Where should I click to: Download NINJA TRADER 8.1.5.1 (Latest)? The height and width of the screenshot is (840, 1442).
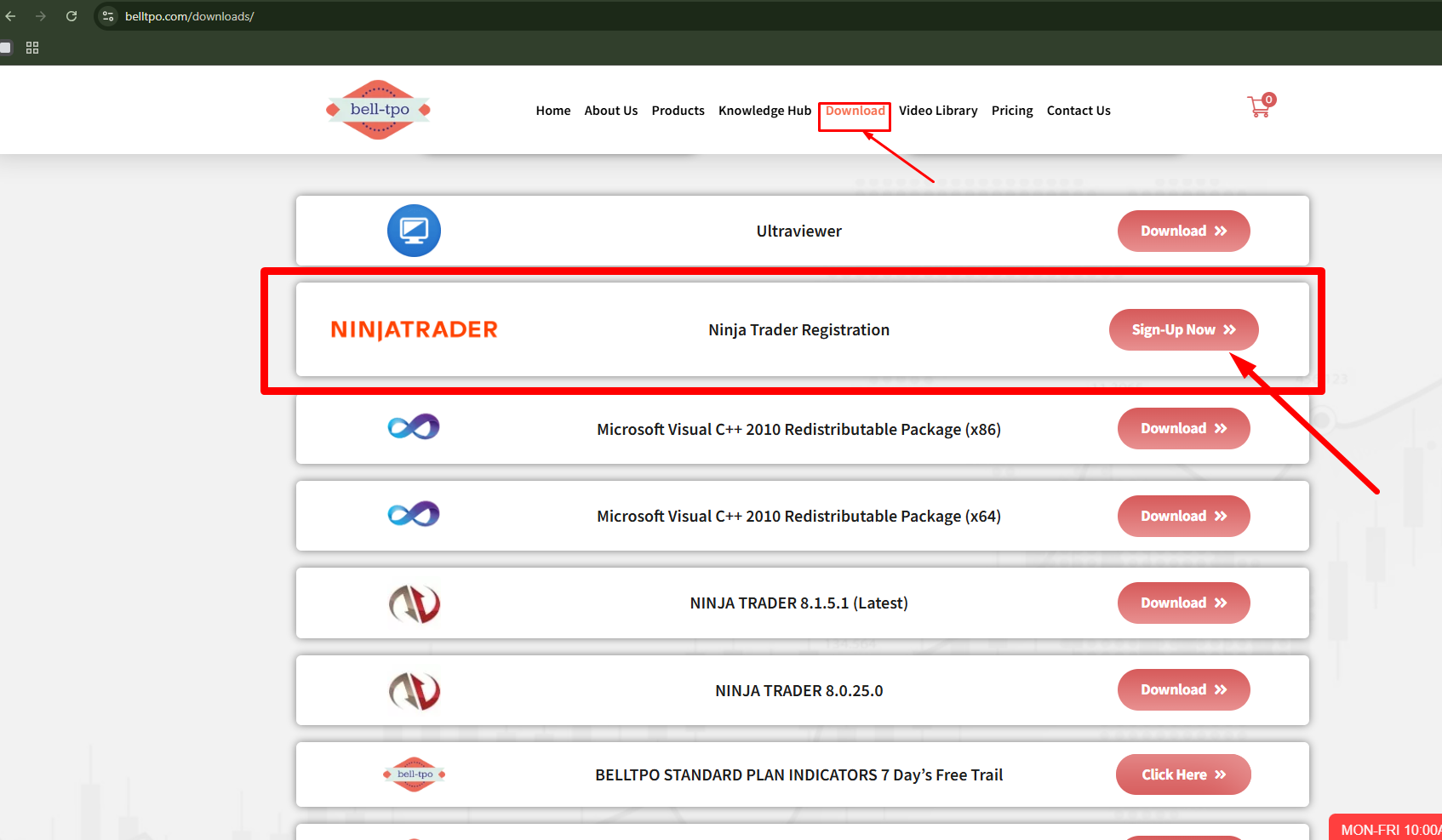1183,603
